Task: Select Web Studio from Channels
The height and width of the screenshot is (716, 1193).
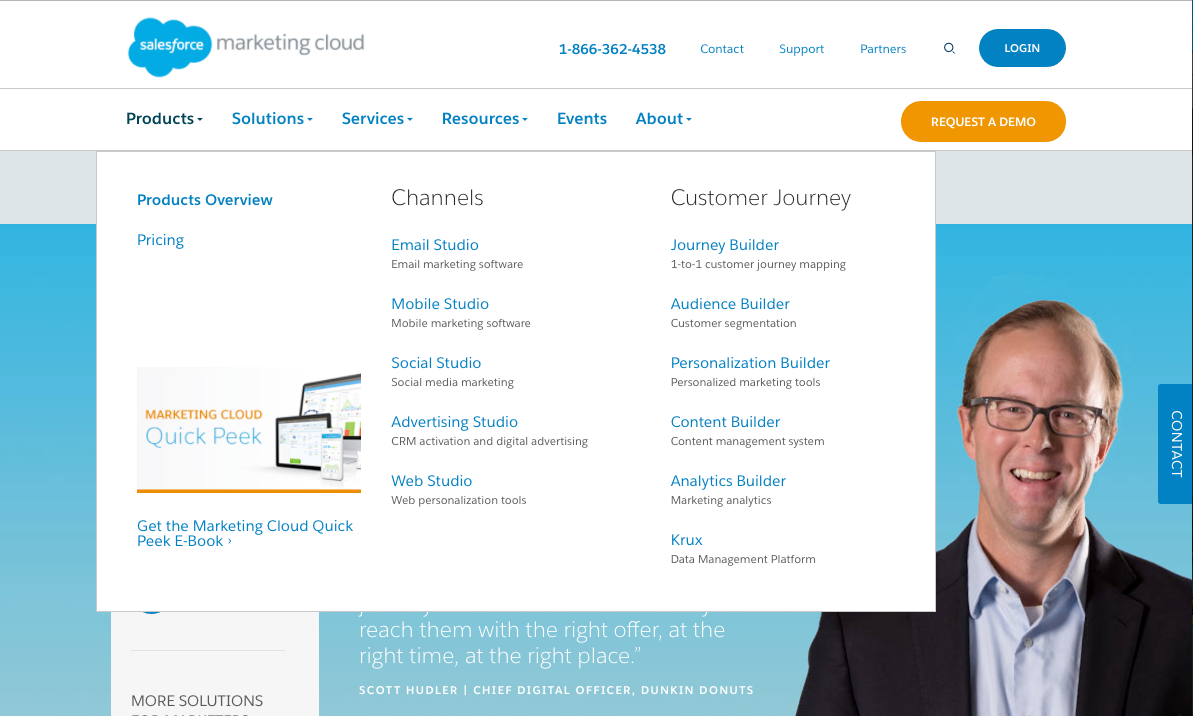Action: point(431,481)
